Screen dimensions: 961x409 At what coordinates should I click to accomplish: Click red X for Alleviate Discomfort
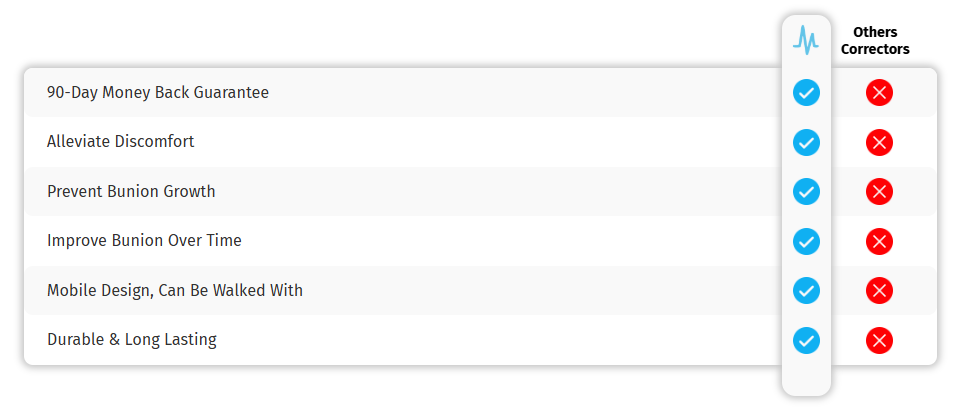tap(879, 142)
